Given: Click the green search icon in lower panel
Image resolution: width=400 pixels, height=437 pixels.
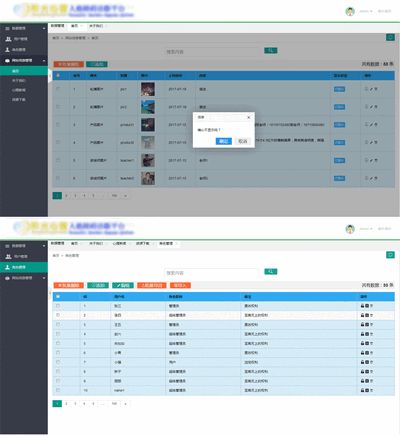Looking at the screenshot, I should pyautogui.click(x=271, y=271).
